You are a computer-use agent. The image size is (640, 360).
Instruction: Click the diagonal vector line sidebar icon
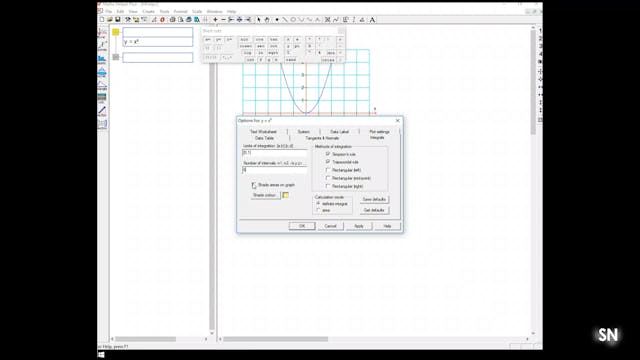pyautogui.click(x=102, y=111)
